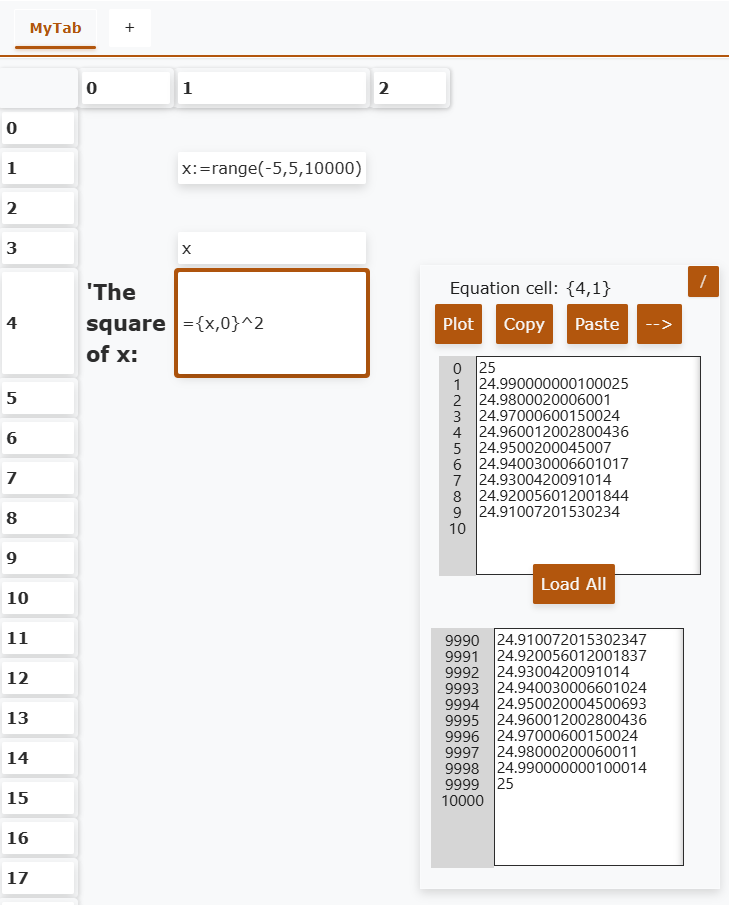Select row header 4

point(38,323)
